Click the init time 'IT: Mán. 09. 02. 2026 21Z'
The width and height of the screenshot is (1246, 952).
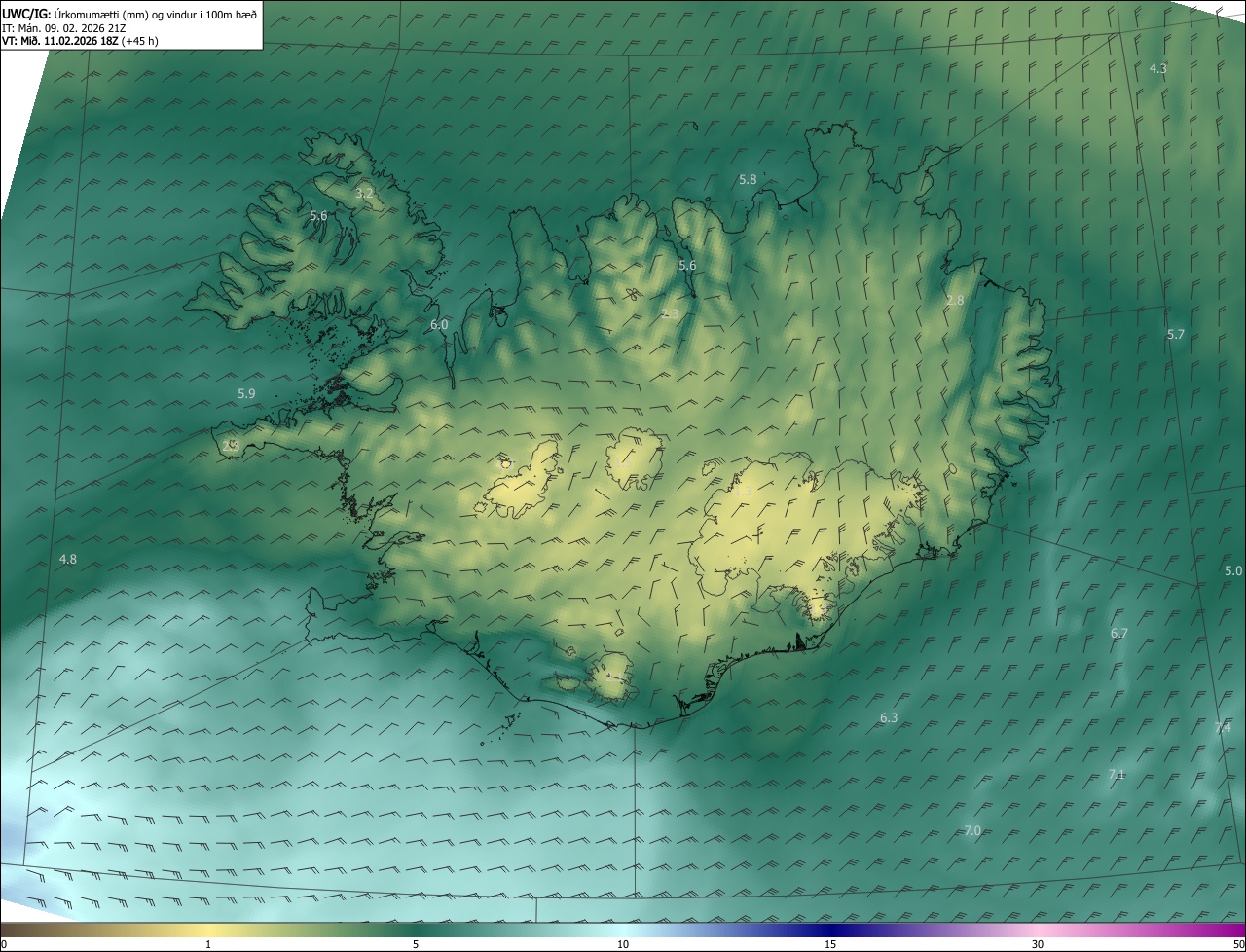tap(63, 28)
